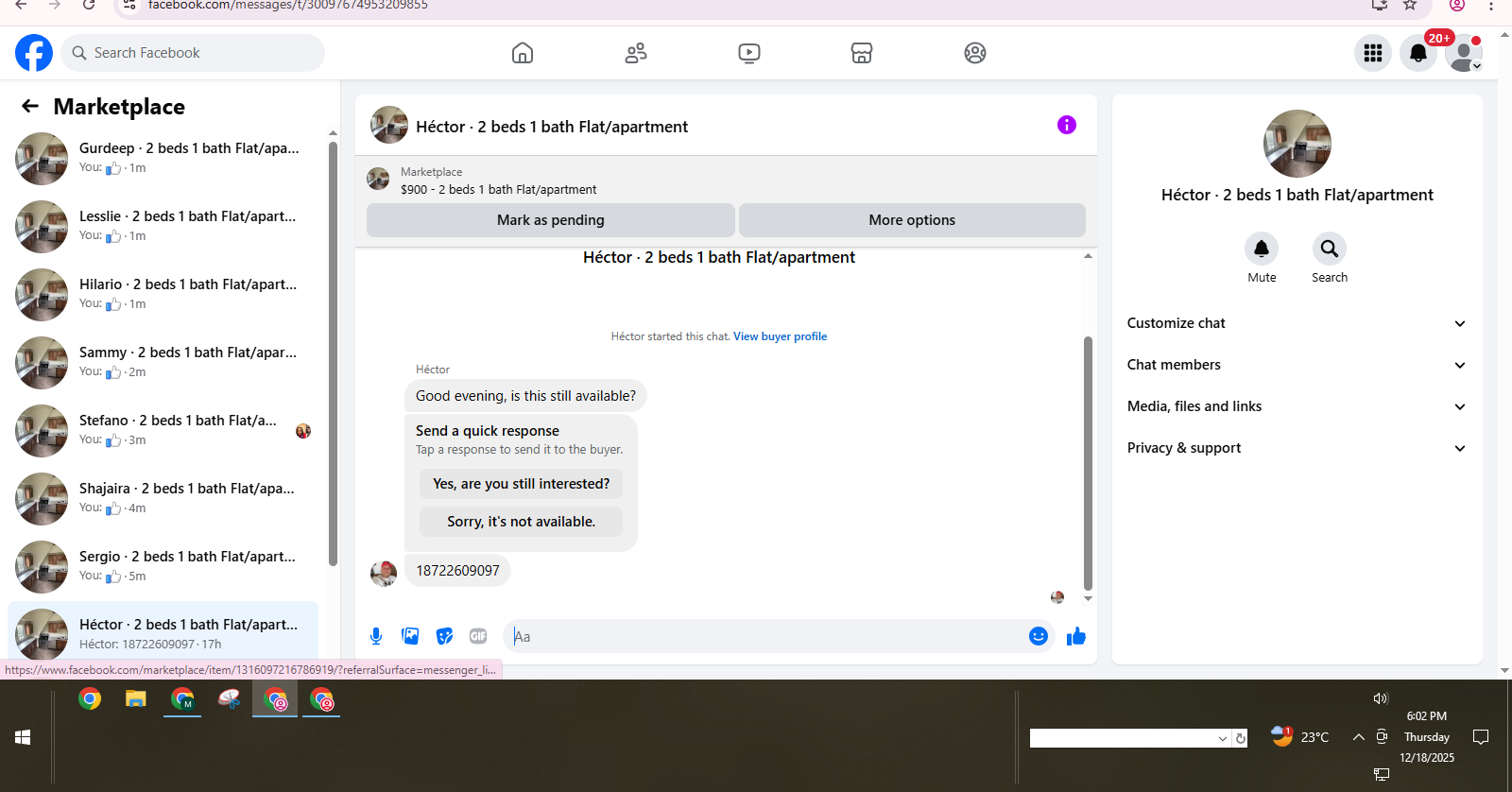The height and width of the screenshot is (792, 1512).
Task: Expand Media, files and links section
Action: (1297, 406)
